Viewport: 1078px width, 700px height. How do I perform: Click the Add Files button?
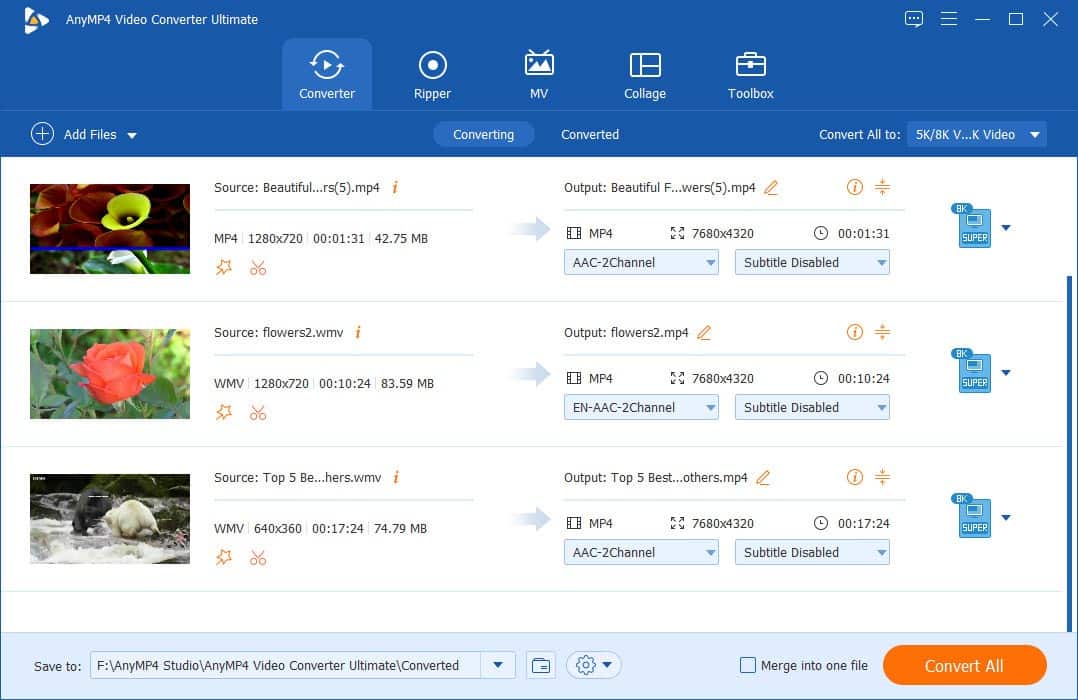coord(84,134)
